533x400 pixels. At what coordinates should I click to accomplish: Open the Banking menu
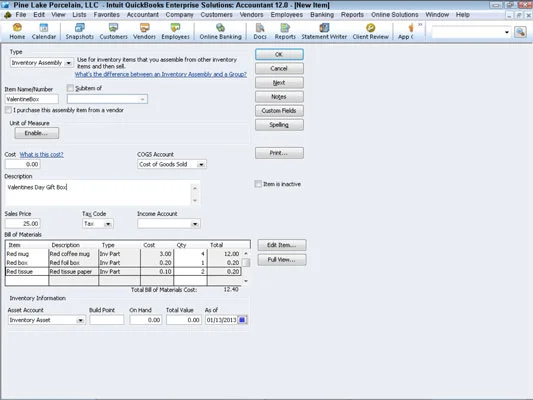coord(322,15)
